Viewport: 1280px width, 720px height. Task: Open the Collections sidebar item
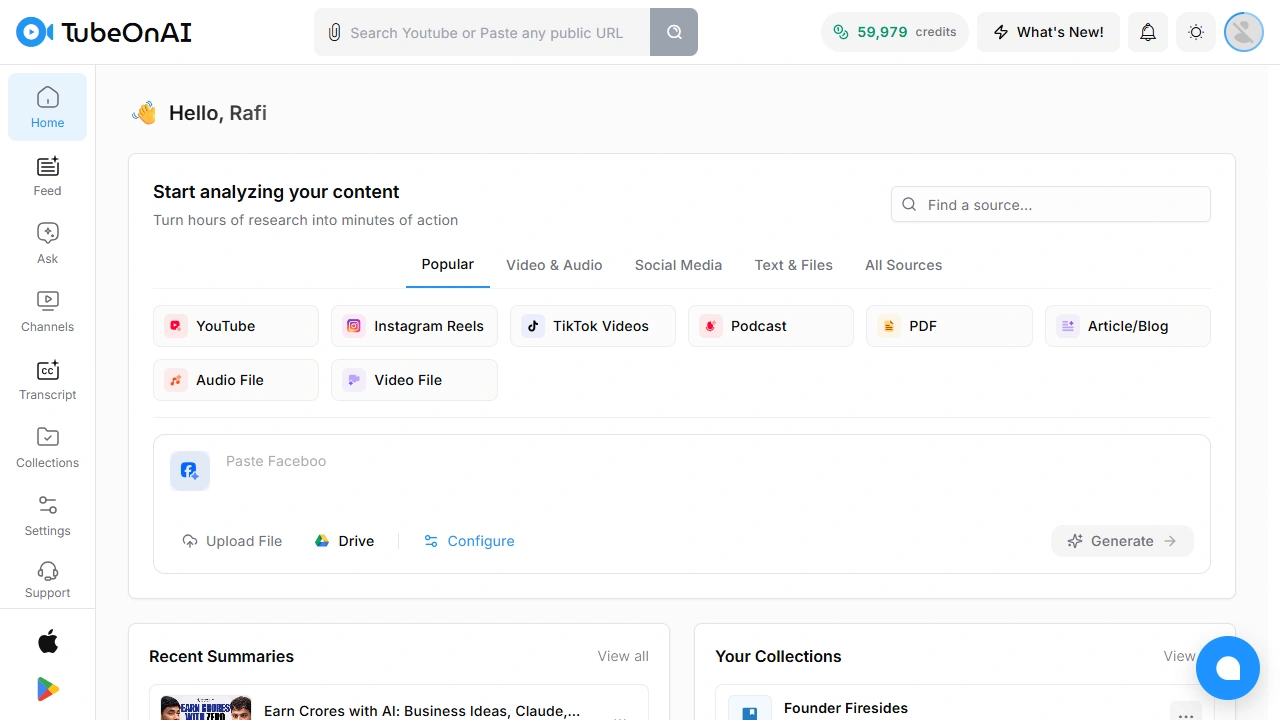point(47,447)
